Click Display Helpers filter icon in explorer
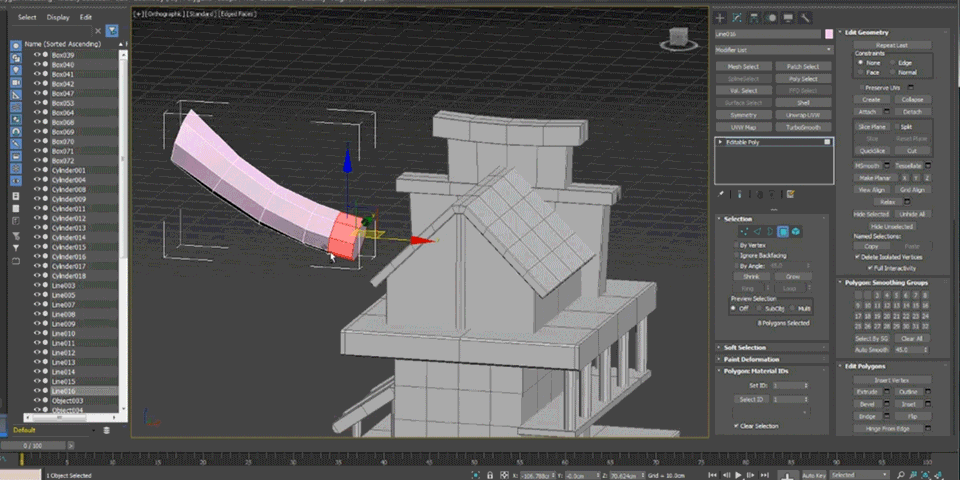960x480 pixels. pyautogui.click(x=16, y=94)
